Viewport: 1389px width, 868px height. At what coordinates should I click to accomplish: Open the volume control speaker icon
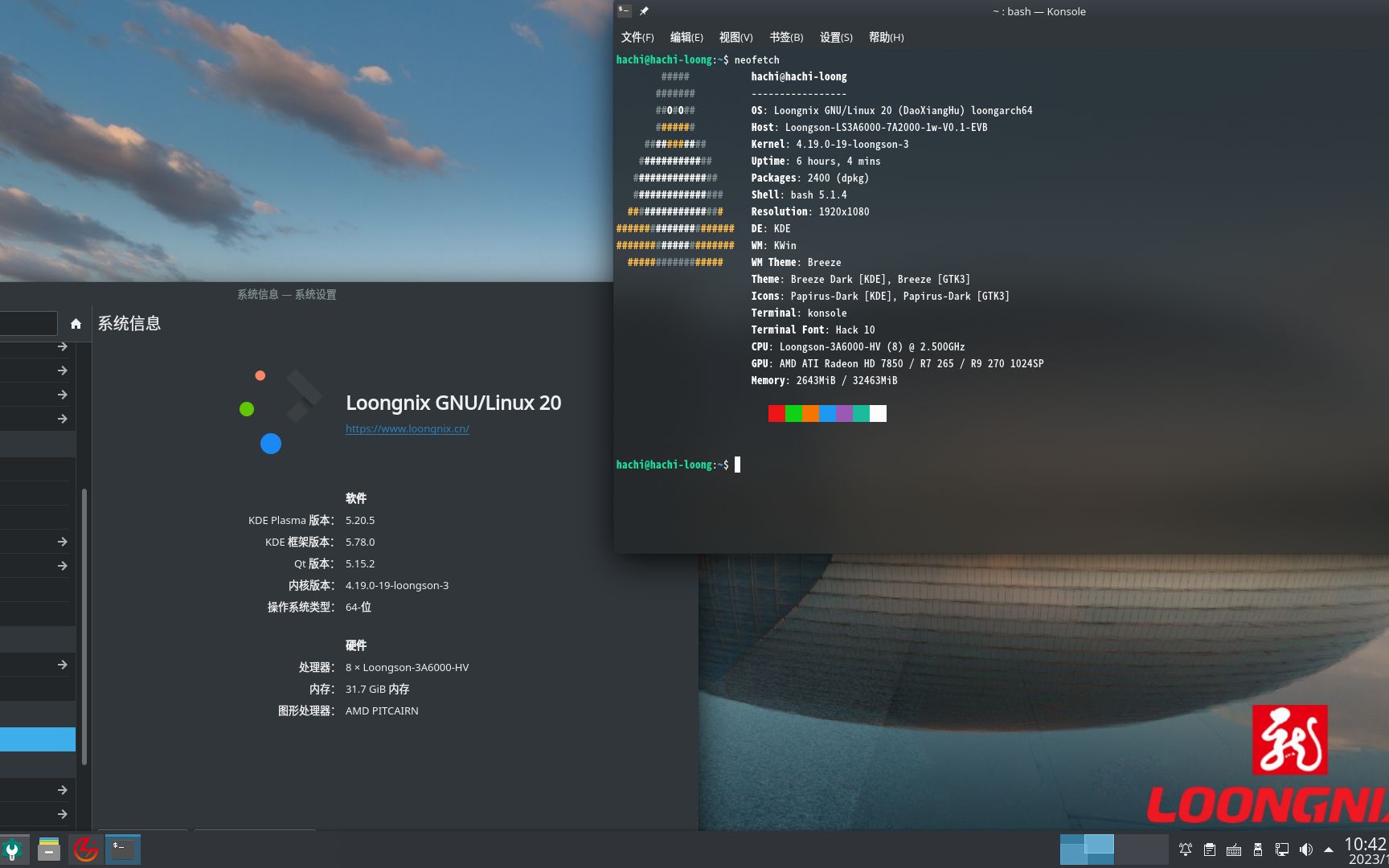click(1306, 850)
